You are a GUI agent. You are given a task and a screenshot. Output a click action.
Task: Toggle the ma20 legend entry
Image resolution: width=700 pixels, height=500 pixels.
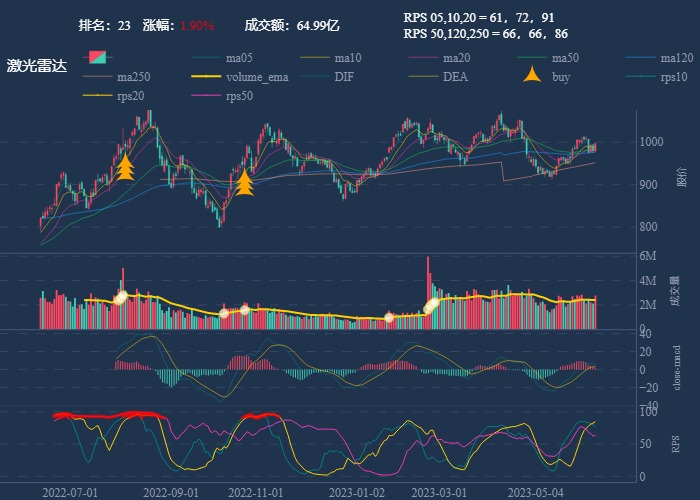pos(424,58)
